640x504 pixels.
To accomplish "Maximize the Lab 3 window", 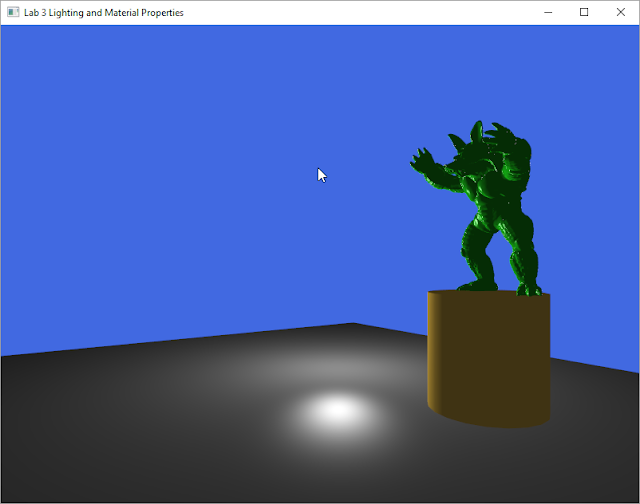I will point(584,12).
